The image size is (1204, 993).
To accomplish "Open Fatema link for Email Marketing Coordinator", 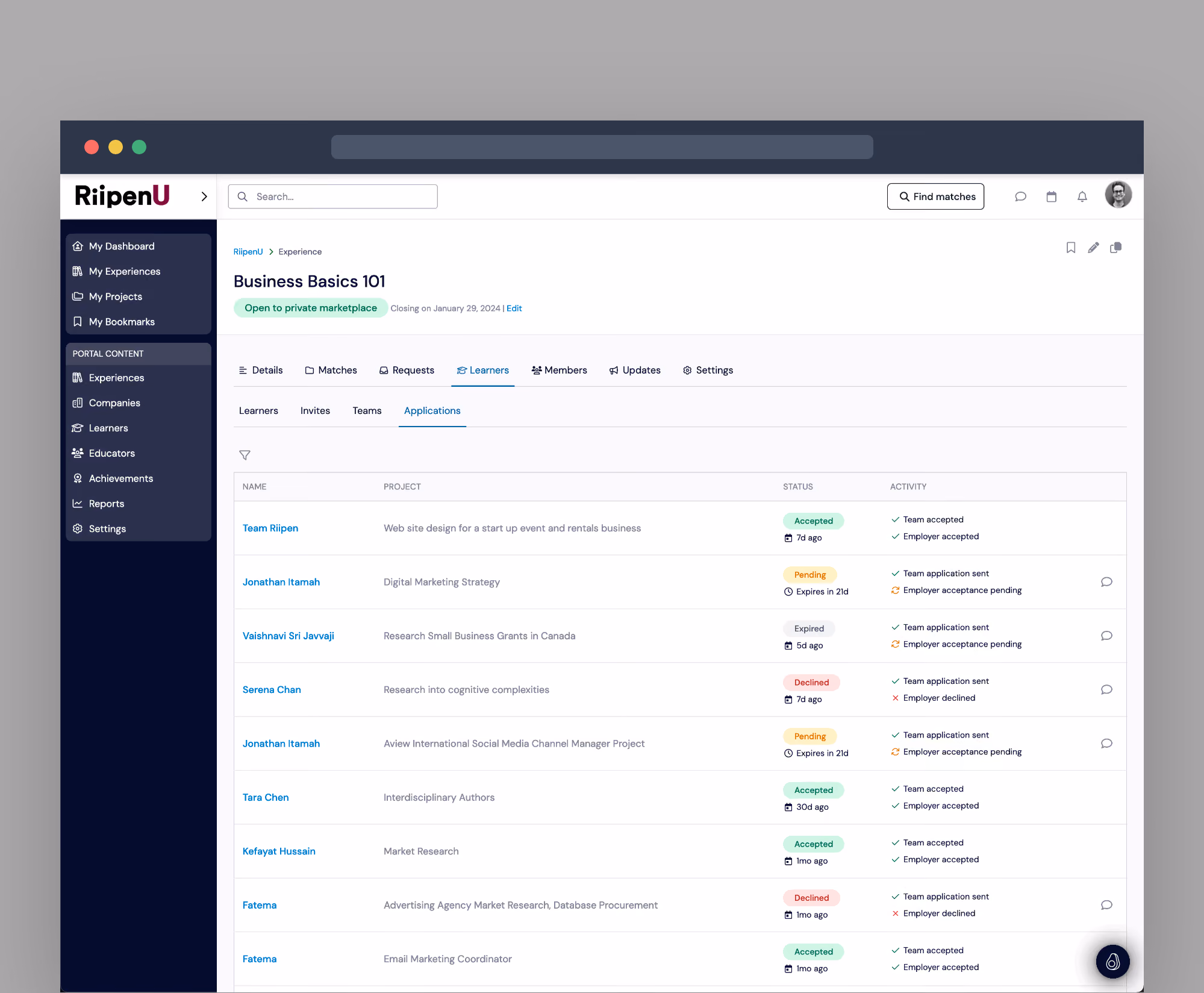I will (x=260, y=959).
